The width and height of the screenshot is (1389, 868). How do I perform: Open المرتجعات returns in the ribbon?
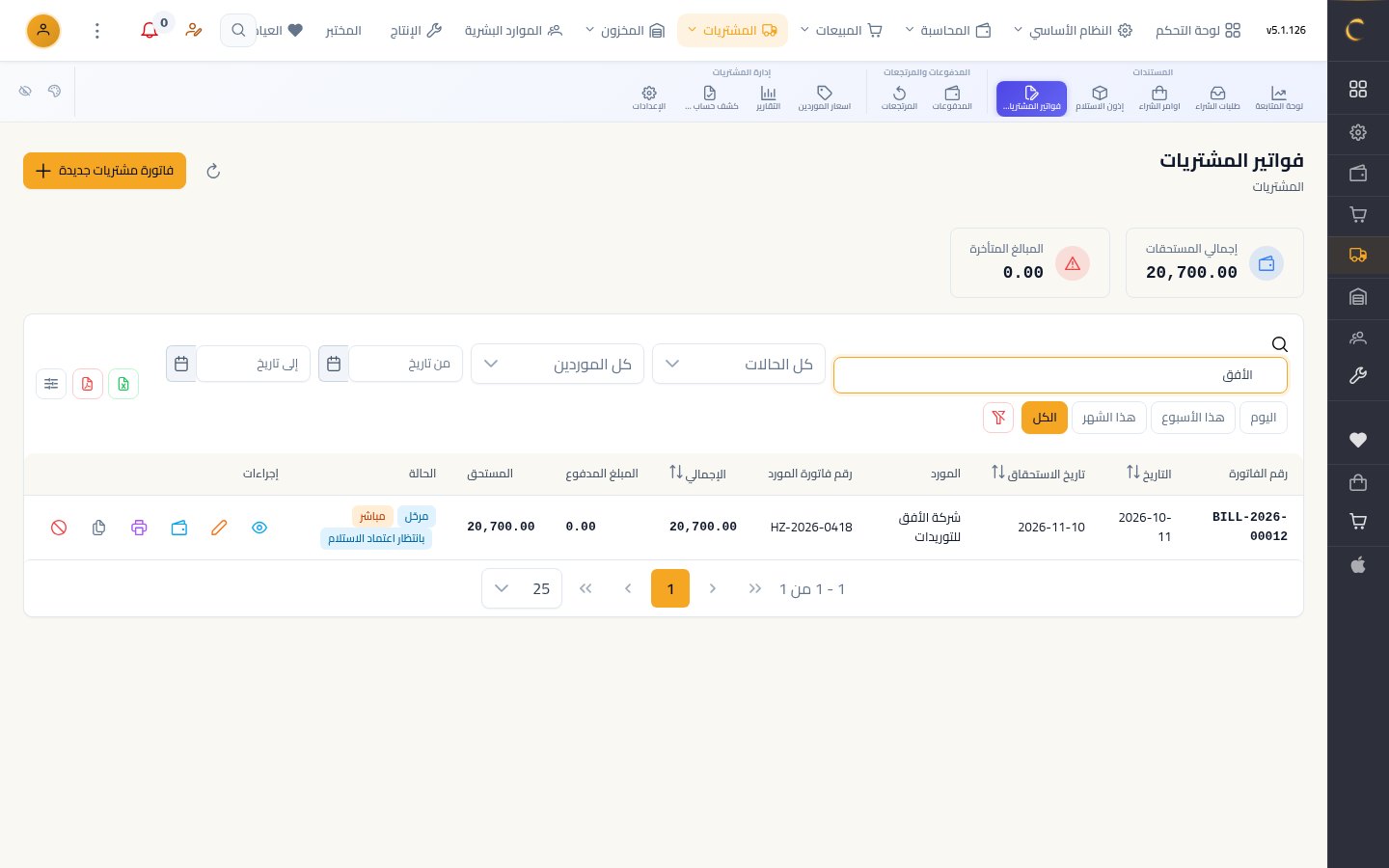coord(899,98)
